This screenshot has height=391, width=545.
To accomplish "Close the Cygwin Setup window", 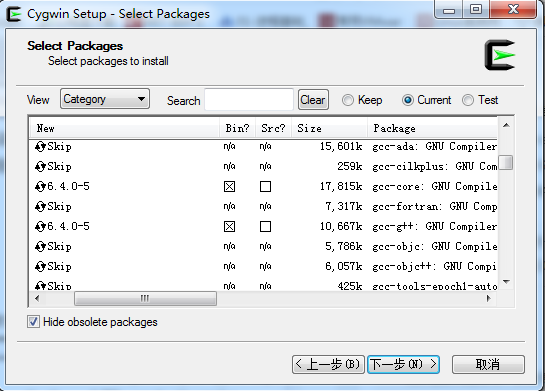I will 513,10.
